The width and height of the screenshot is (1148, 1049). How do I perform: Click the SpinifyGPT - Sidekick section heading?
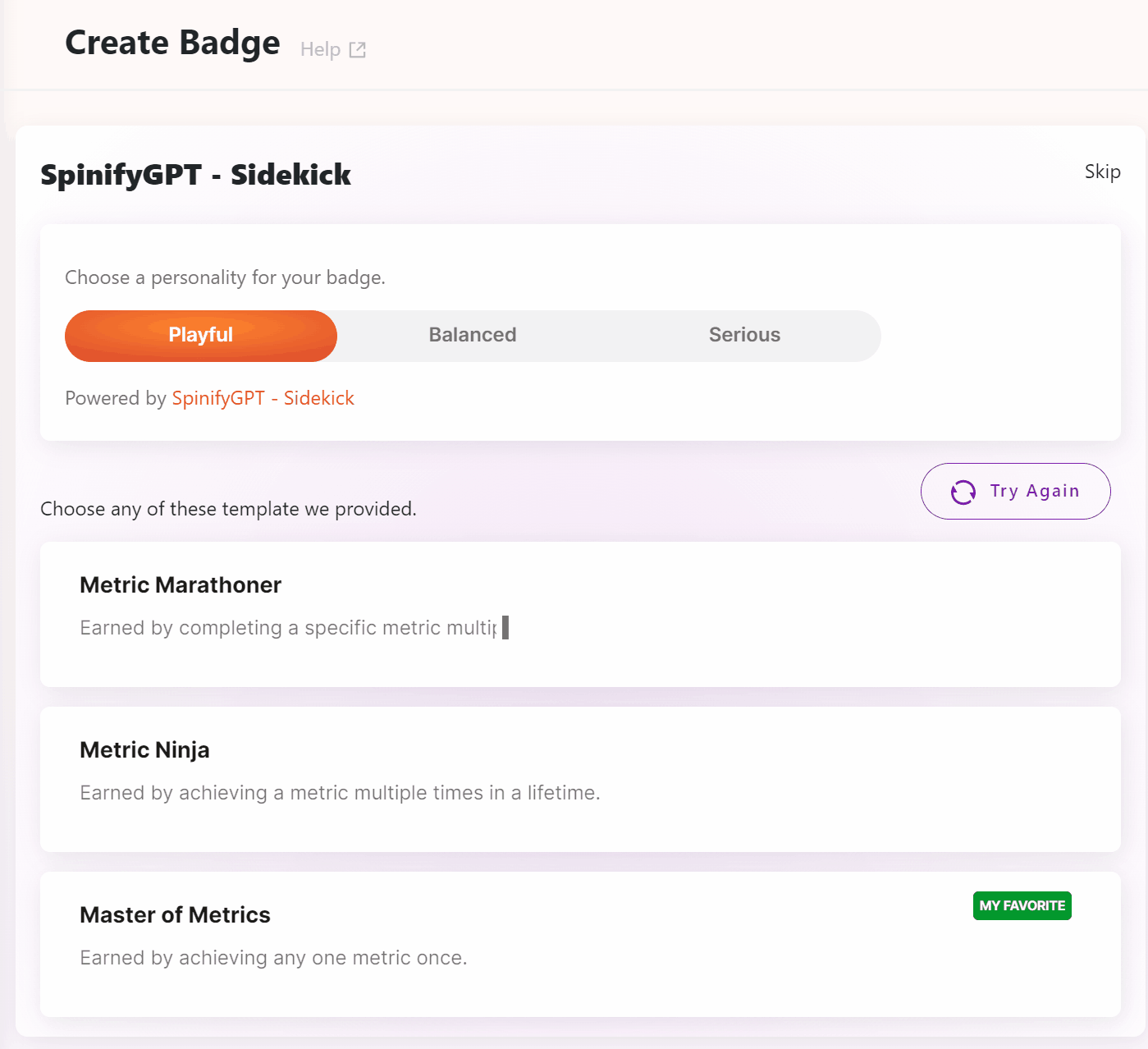pos(195,175)
